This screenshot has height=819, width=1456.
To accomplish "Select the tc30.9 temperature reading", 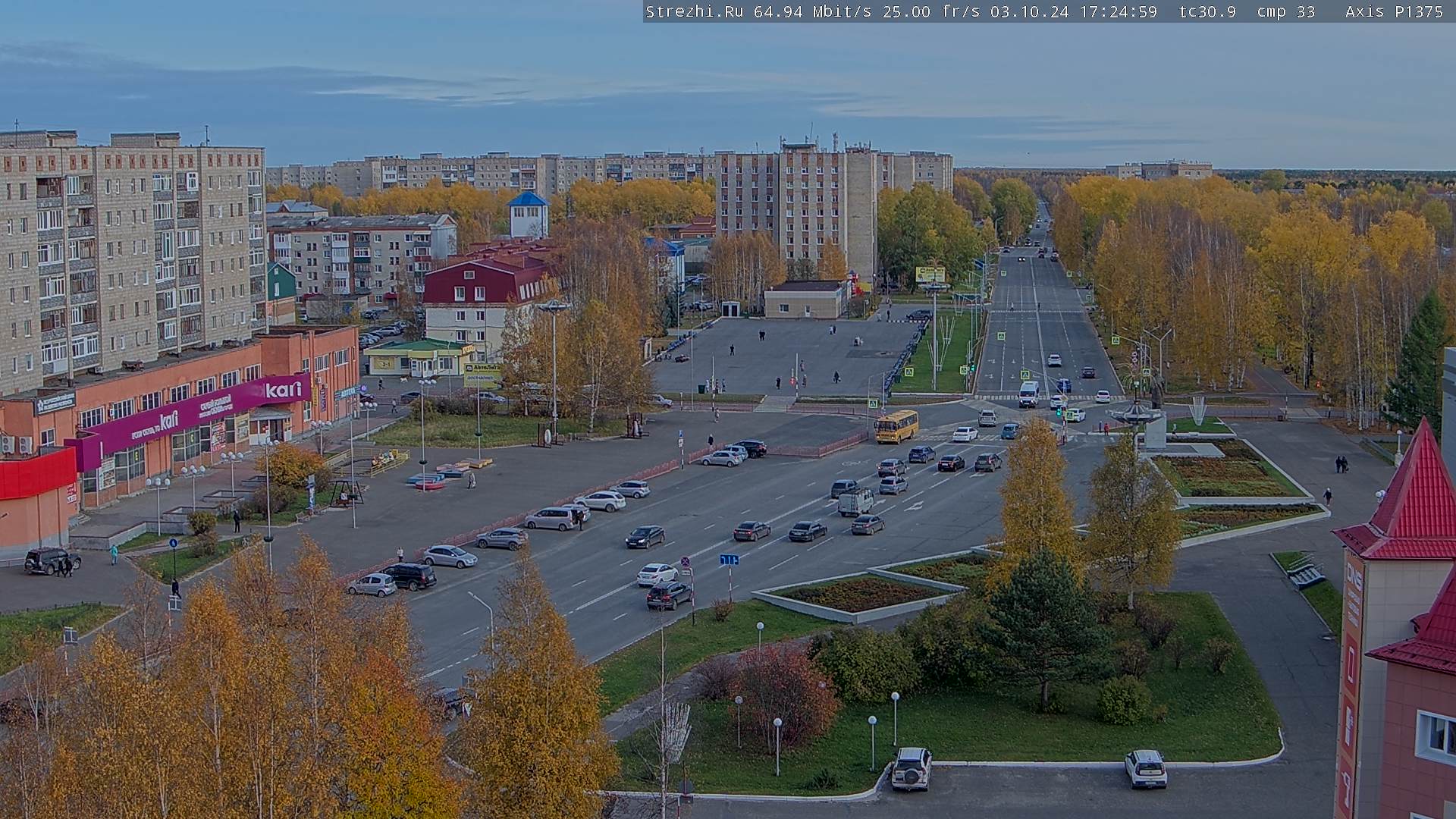I will tap(1207, 11).
